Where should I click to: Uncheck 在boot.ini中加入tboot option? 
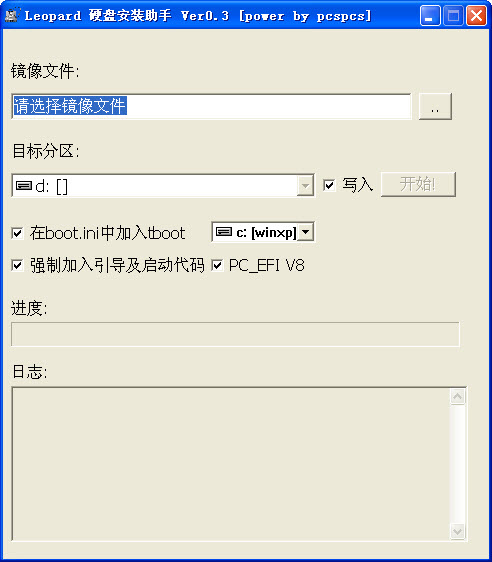18,233
